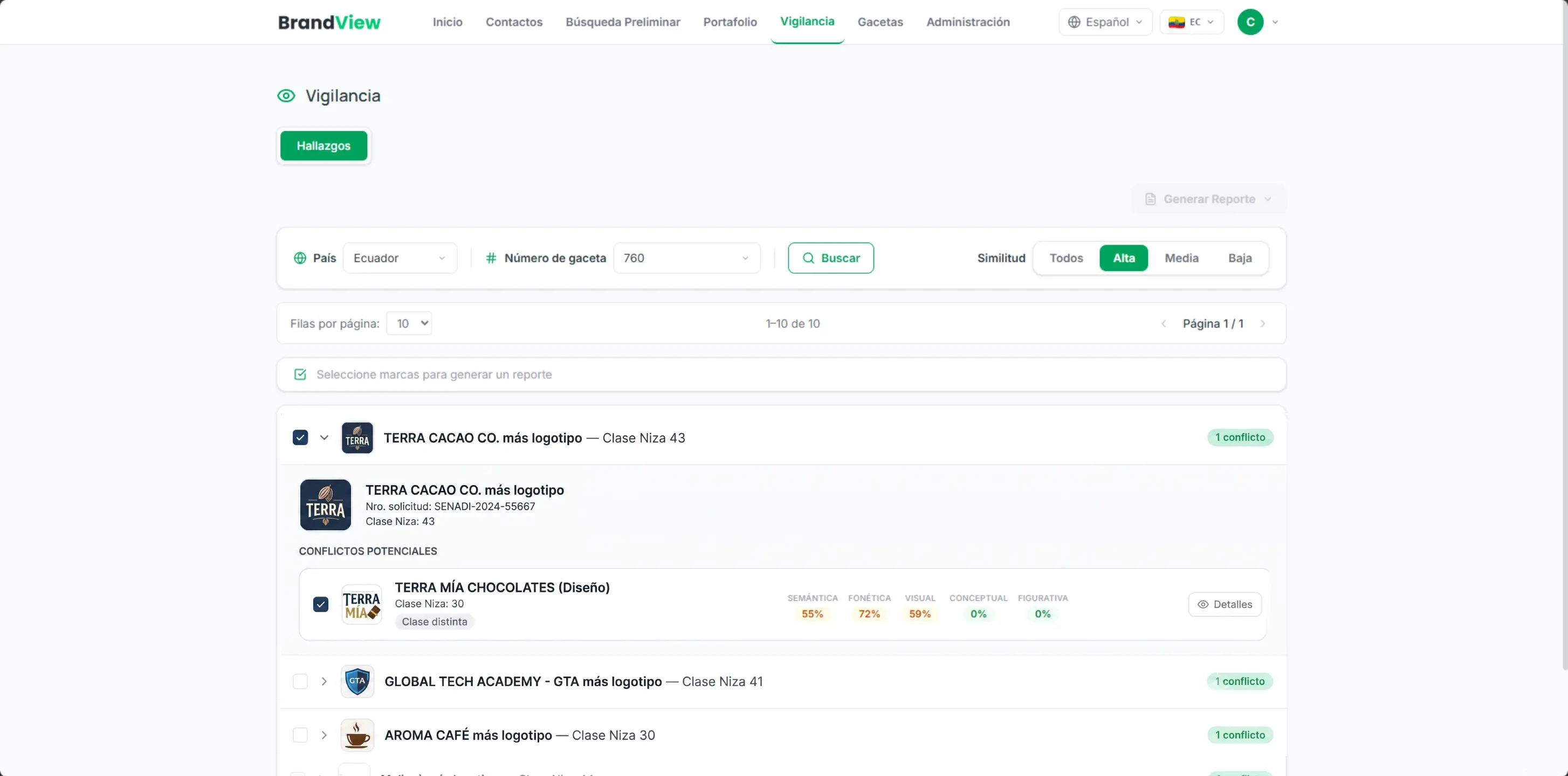Click the hash icon by Número de gaceta
Viewport: 1568px width, 776px height.
[491, 258]
